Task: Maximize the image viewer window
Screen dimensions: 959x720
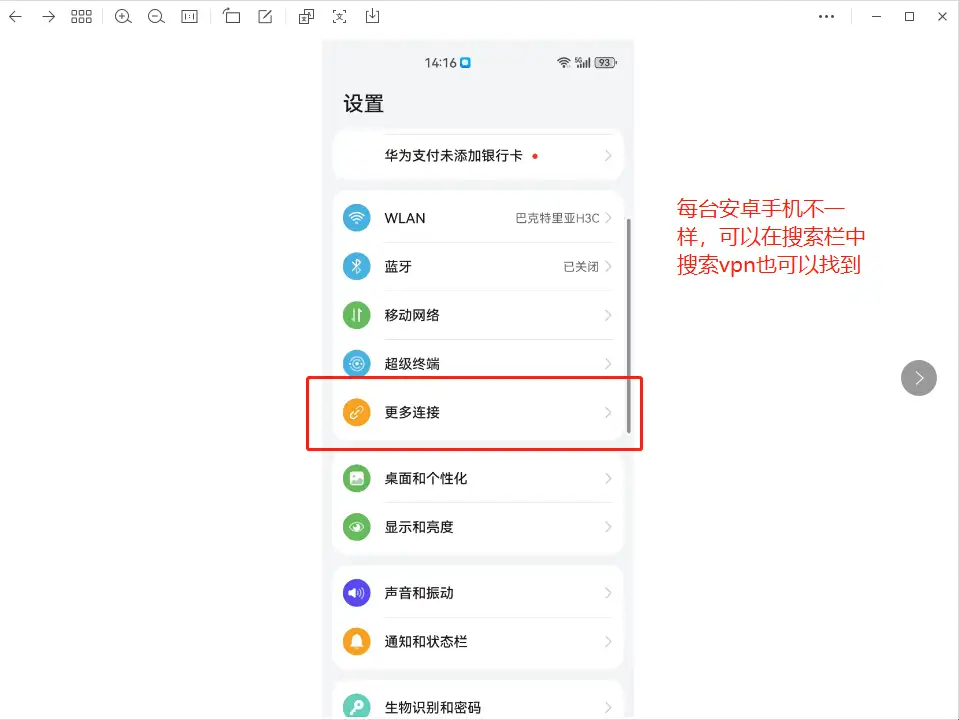Action: 909,17
